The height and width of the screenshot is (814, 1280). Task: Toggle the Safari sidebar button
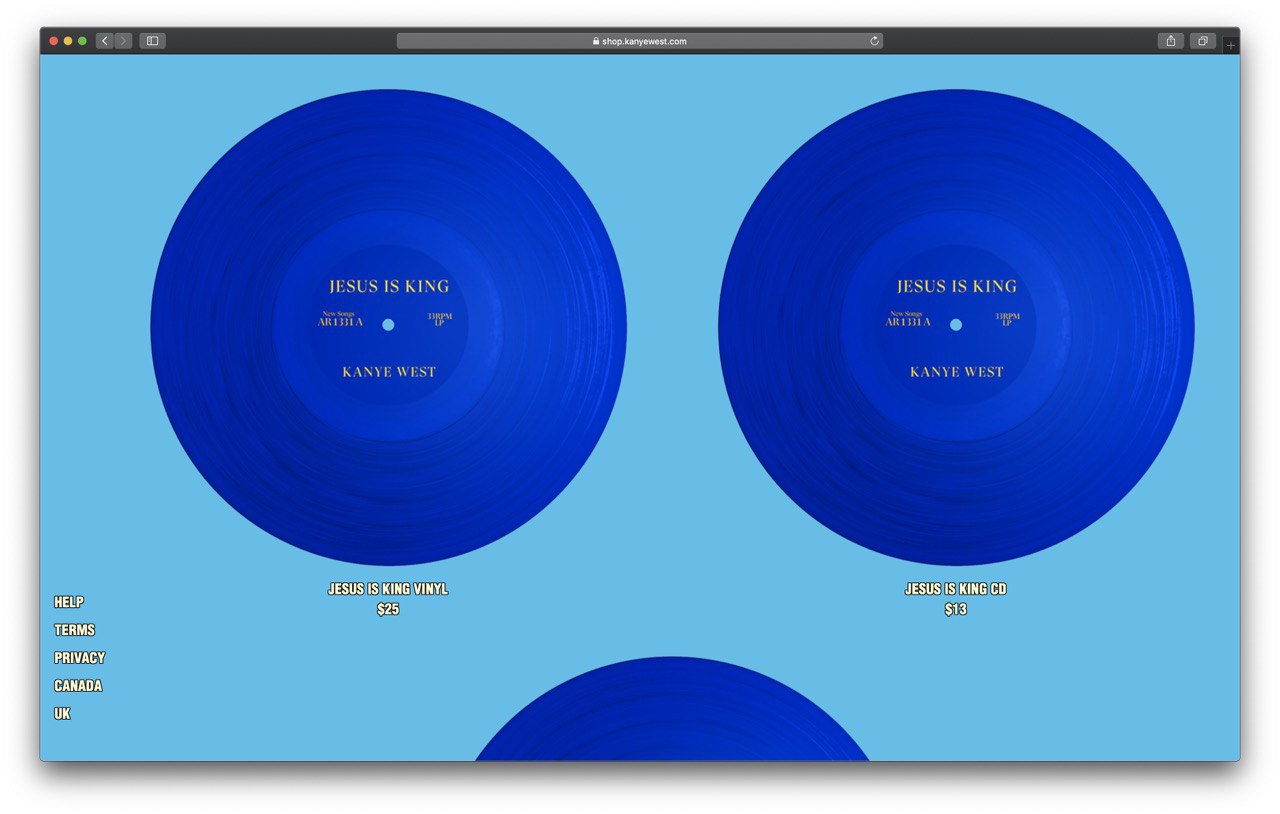[x=152, y=41]
